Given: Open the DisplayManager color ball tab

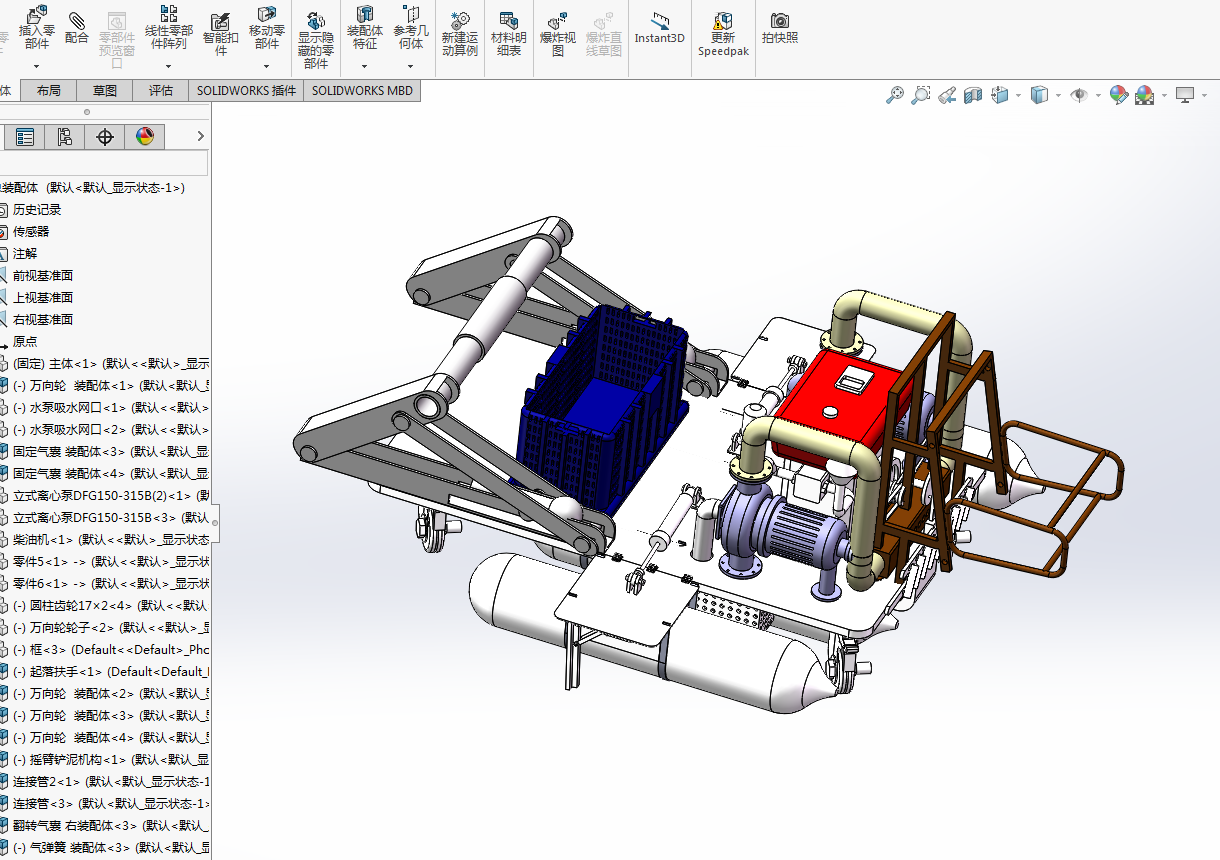Looking at the screenshot, I should click(x=145, y=137).
